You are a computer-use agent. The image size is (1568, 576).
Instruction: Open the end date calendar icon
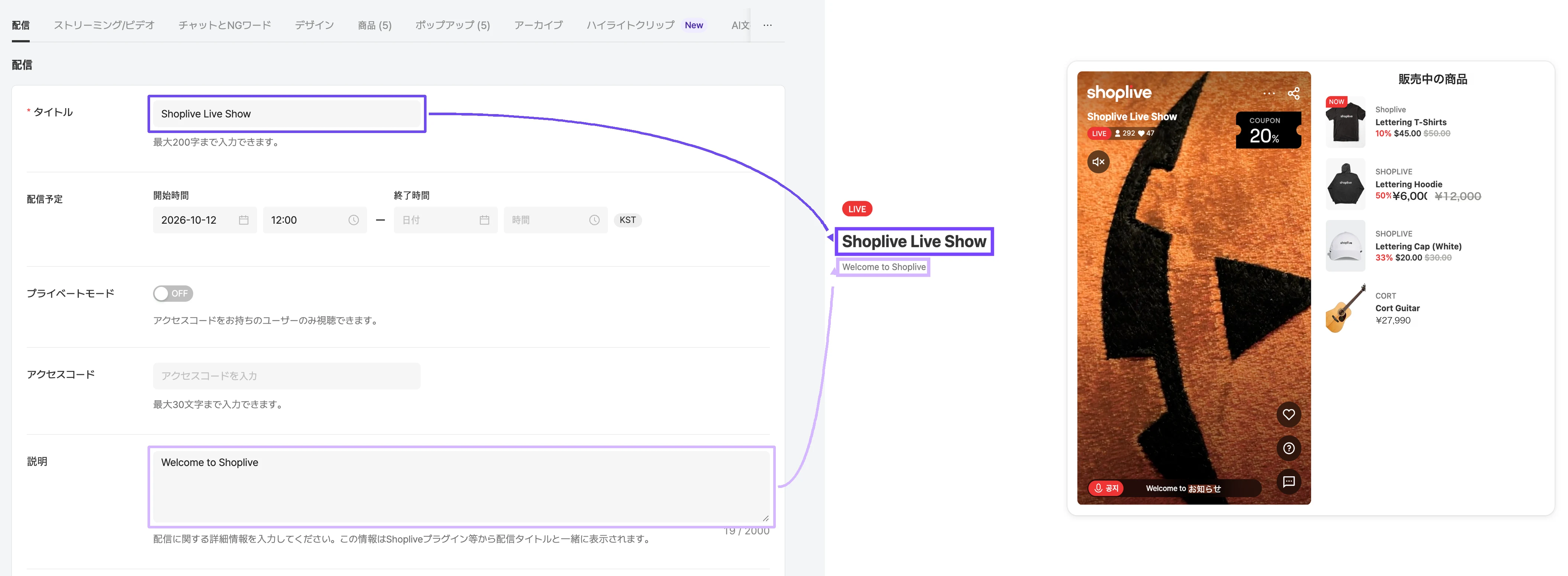tap(485, 220)
